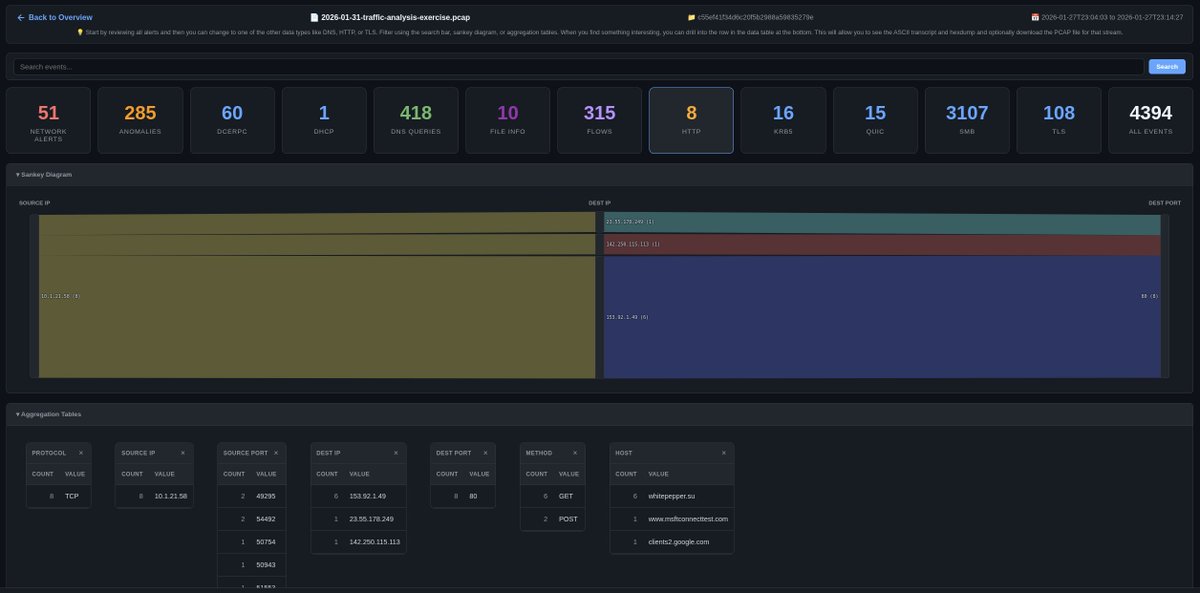Image resolution: width=1200 pixels, height=593 pixels.
Task: Open the Anomalies card showing 285
Action: (140, 120)
